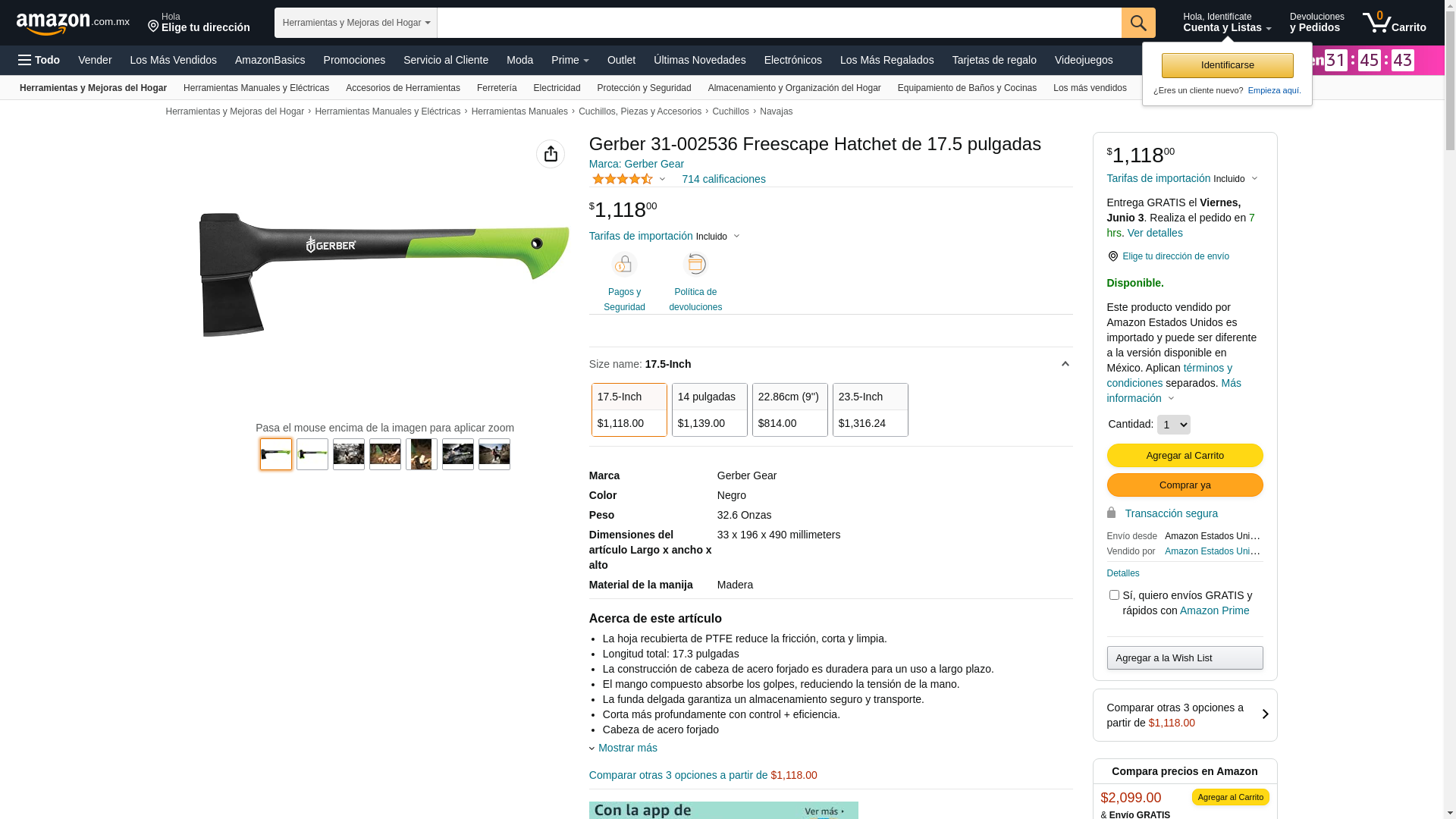1456x819 pixels.
Task: Collapse the Size name section chevron
Action: 1065,364
